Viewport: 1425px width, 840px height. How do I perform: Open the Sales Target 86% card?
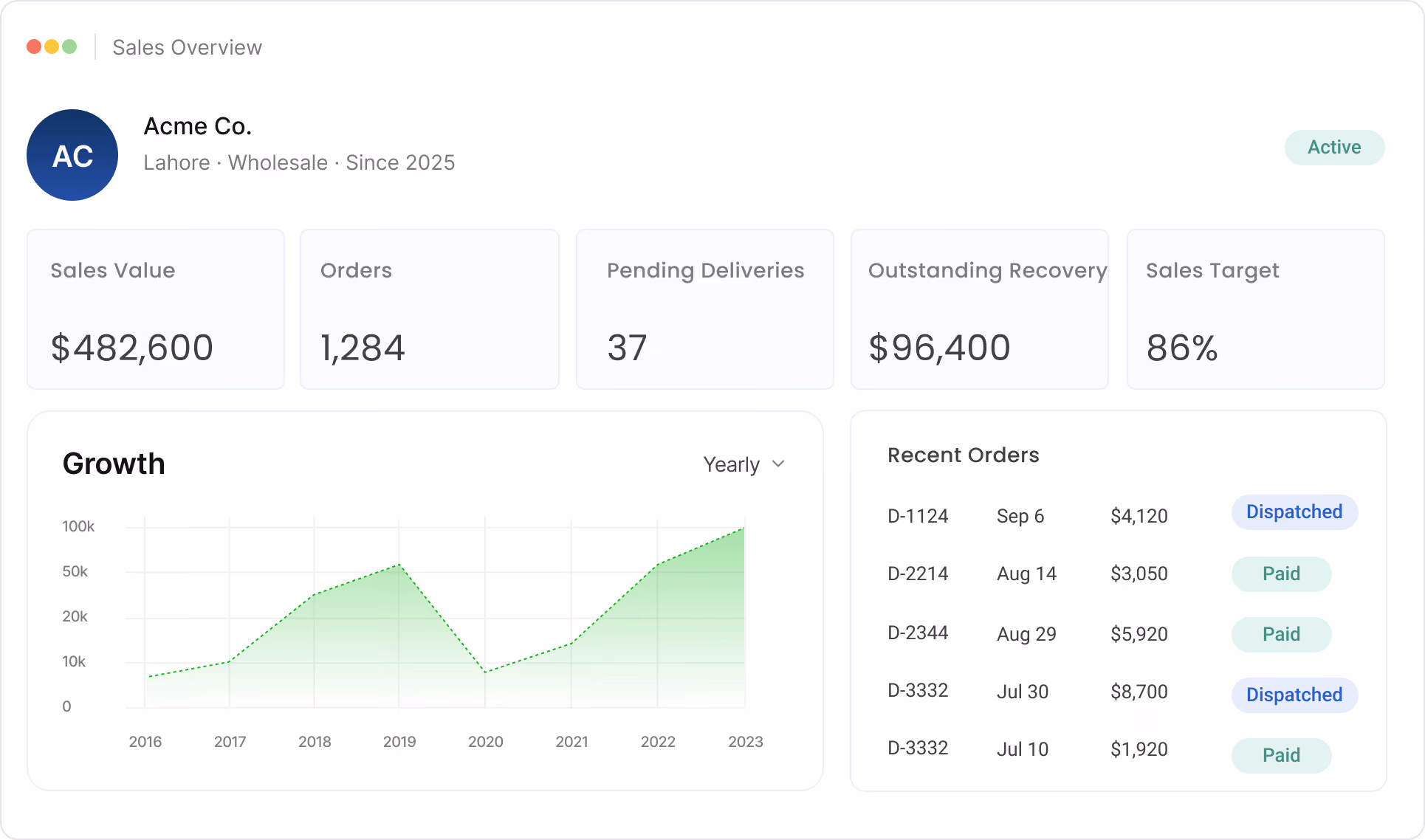pos(1256,309)
